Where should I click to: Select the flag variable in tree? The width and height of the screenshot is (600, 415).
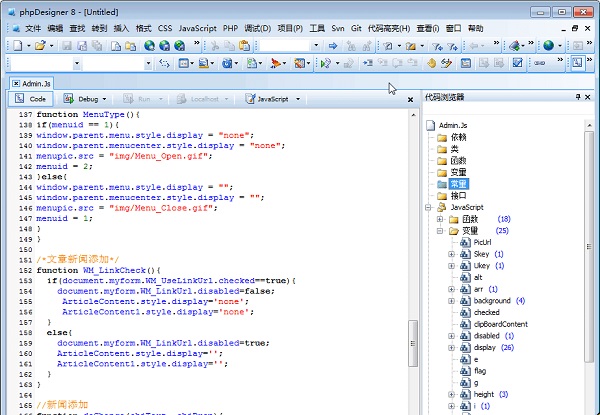[x=480, y=371]
